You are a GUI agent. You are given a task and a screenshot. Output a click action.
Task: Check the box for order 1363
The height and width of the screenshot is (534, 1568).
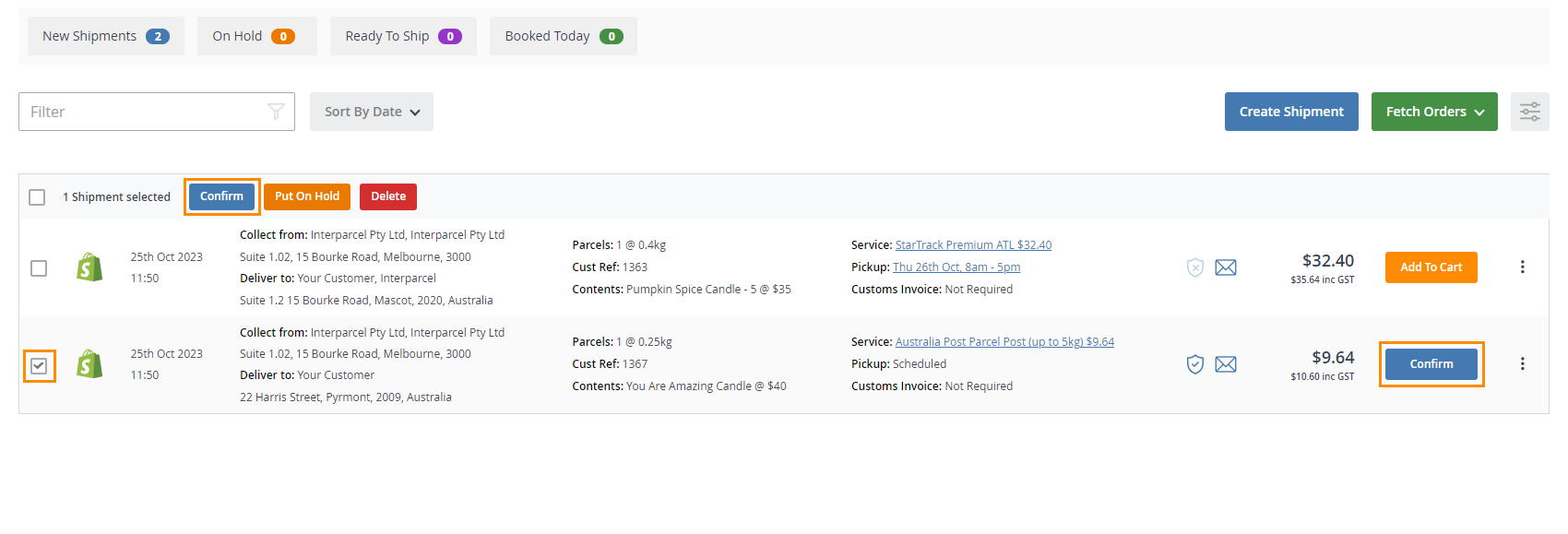(x=39, y=268)
